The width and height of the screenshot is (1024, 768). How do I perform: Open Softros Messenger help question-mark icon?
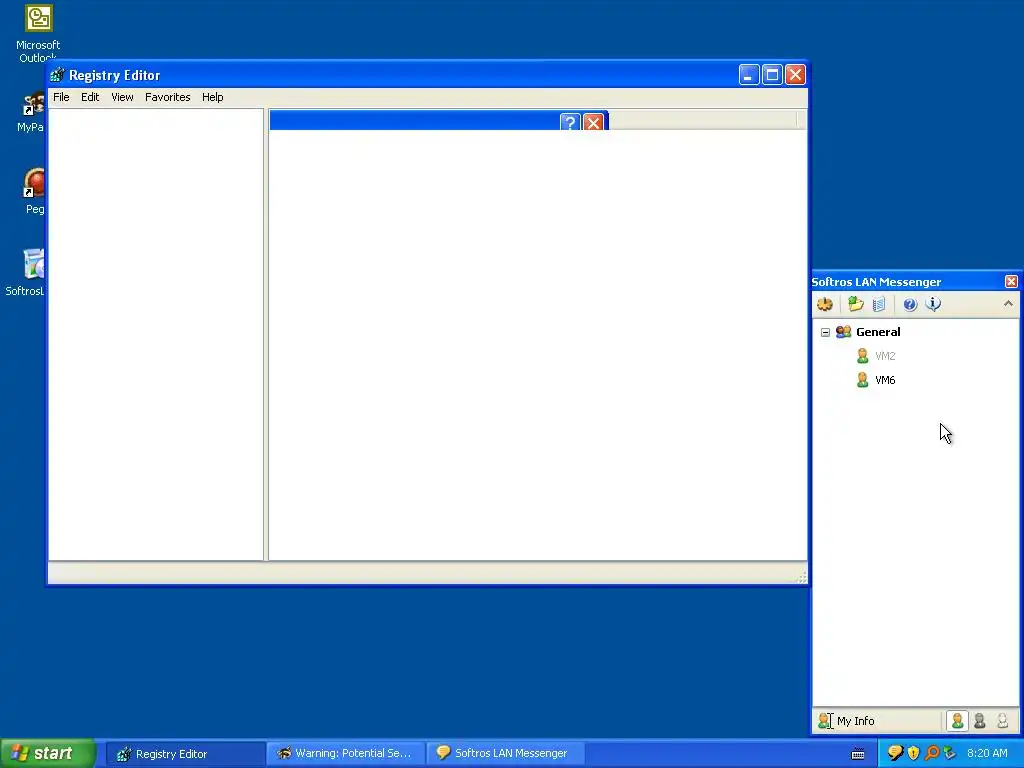point(910,304)
